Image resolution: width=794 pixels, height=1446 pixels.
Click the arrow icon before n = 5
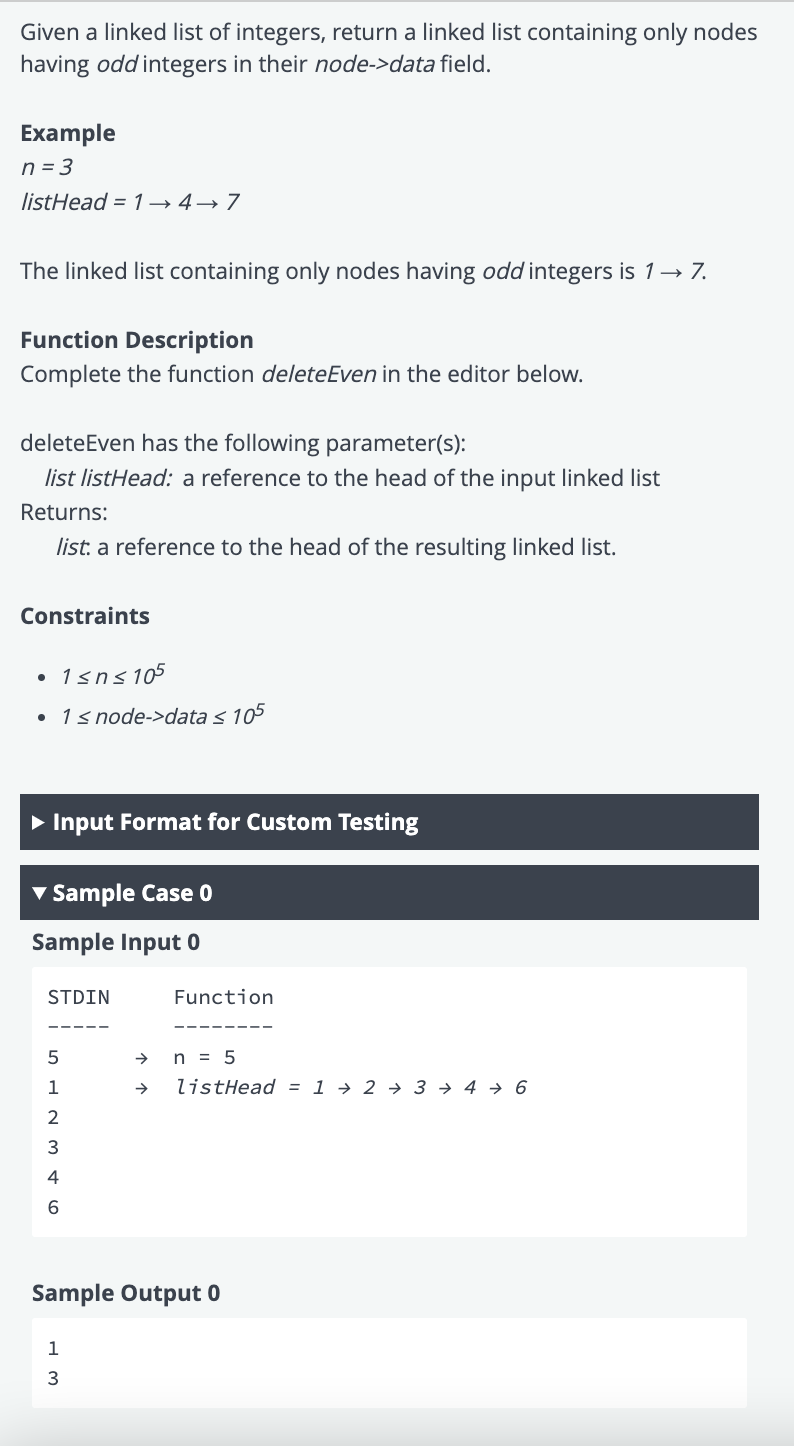pos(142,1058)
